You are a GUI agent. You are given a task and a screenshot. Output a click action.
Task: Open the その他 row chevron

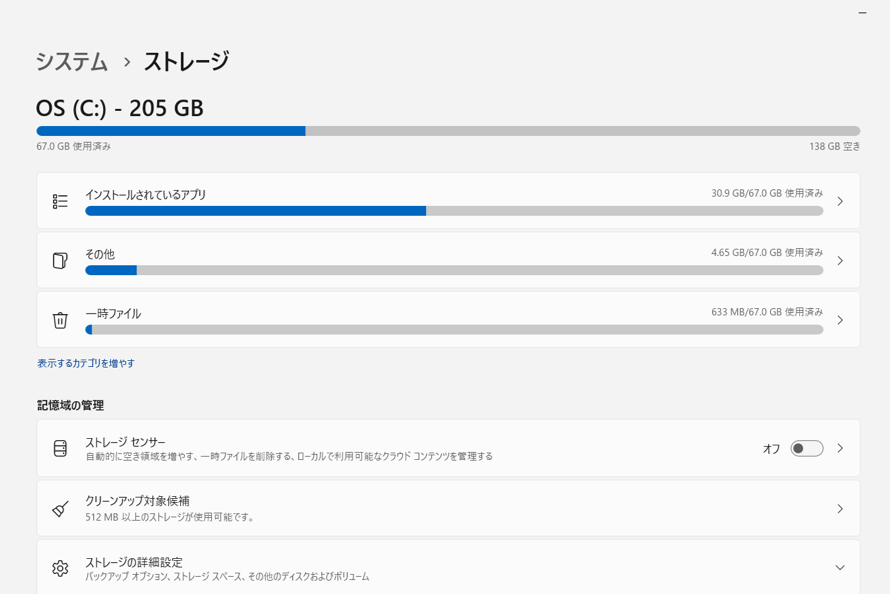(840, 260)
